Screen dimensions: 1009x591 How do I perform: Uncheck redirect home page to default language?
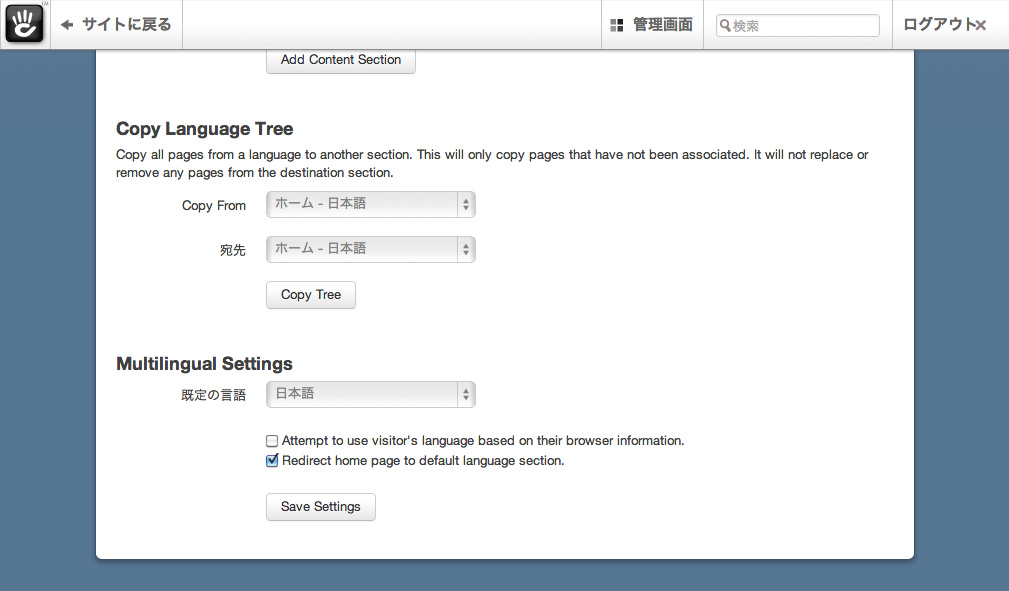[272, 461]
